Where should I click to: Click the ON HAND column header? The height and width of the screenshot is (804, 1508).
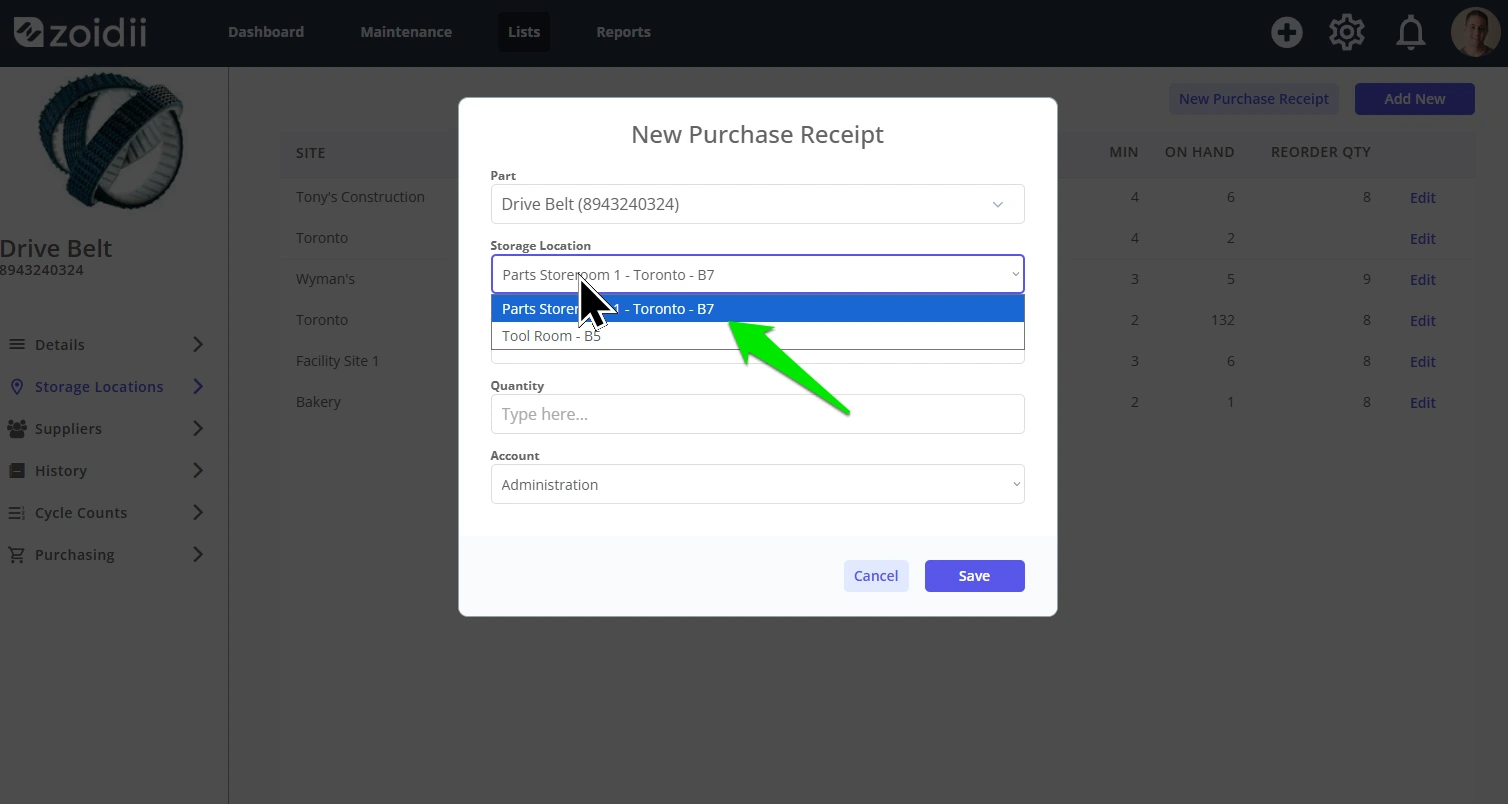[1199, 152]
